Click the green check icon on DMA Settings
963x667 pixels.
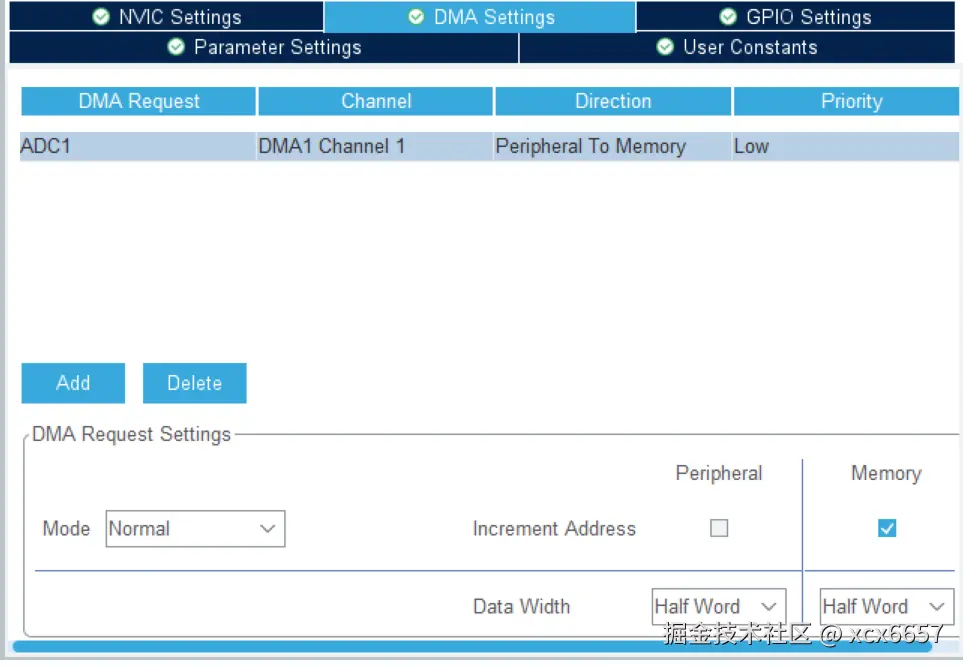coord(416,17)
